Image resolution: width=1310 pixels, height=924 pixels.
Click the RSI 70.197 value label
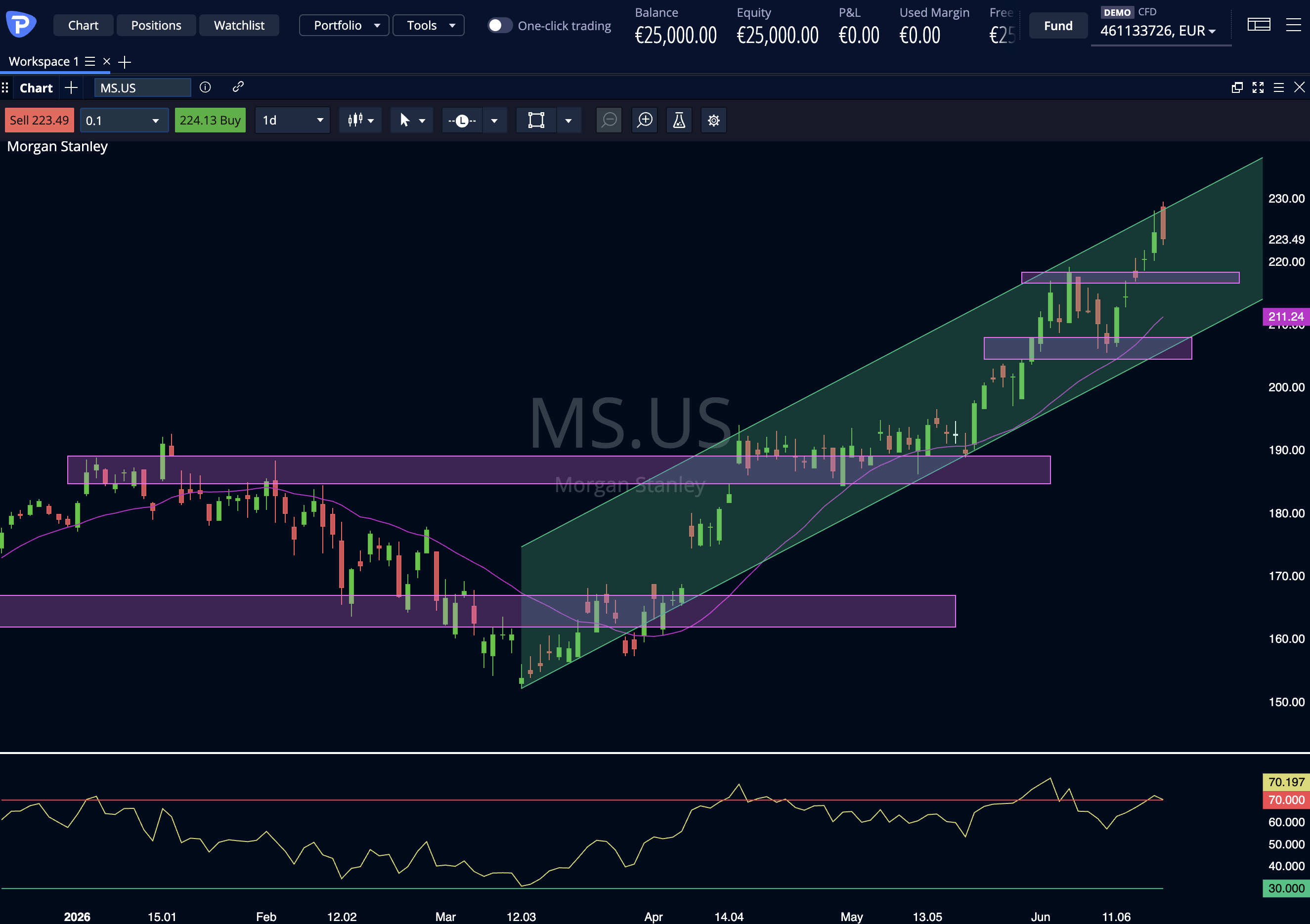(x=1286, y=782)
